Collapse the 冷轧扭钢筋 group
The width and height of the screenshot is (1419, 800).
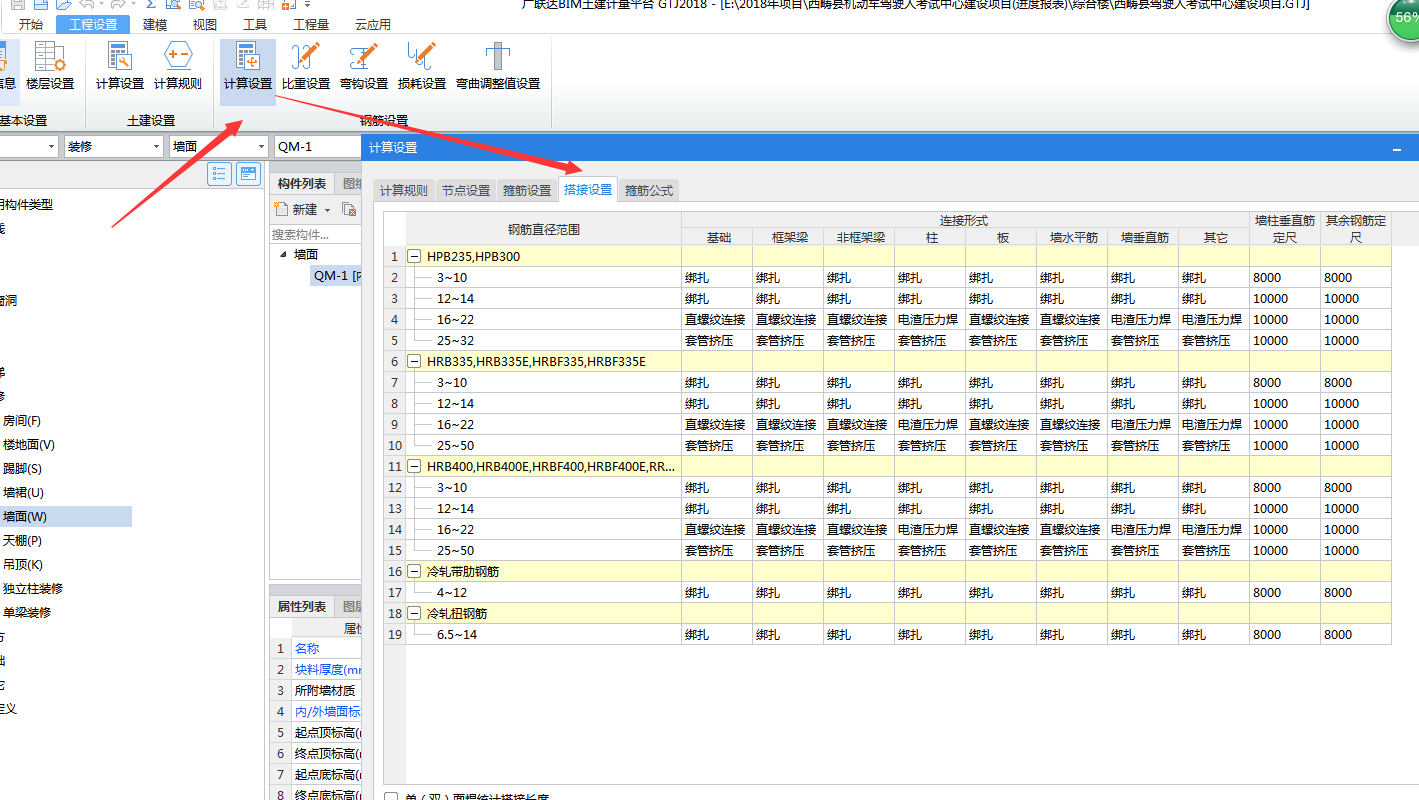[414, 614]
